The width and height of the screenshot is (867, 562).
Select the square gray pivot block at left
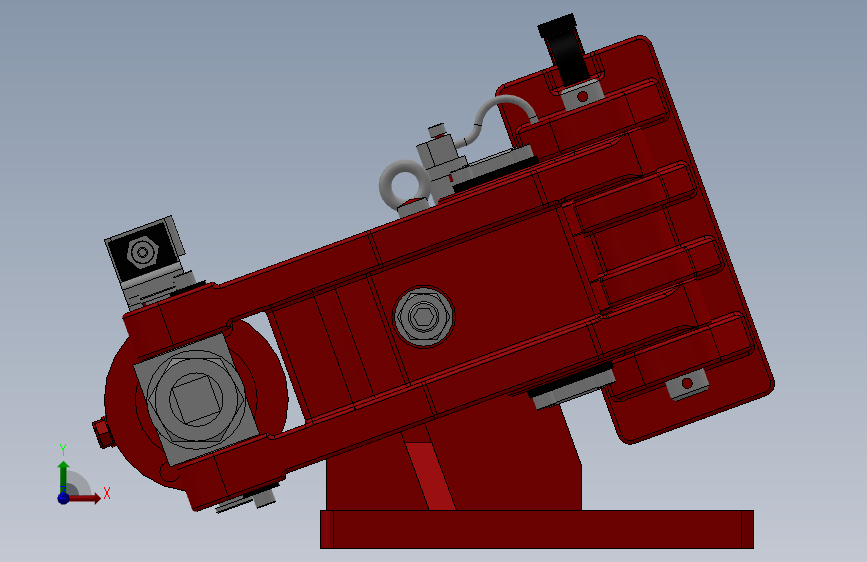click(x=196, y=399)
